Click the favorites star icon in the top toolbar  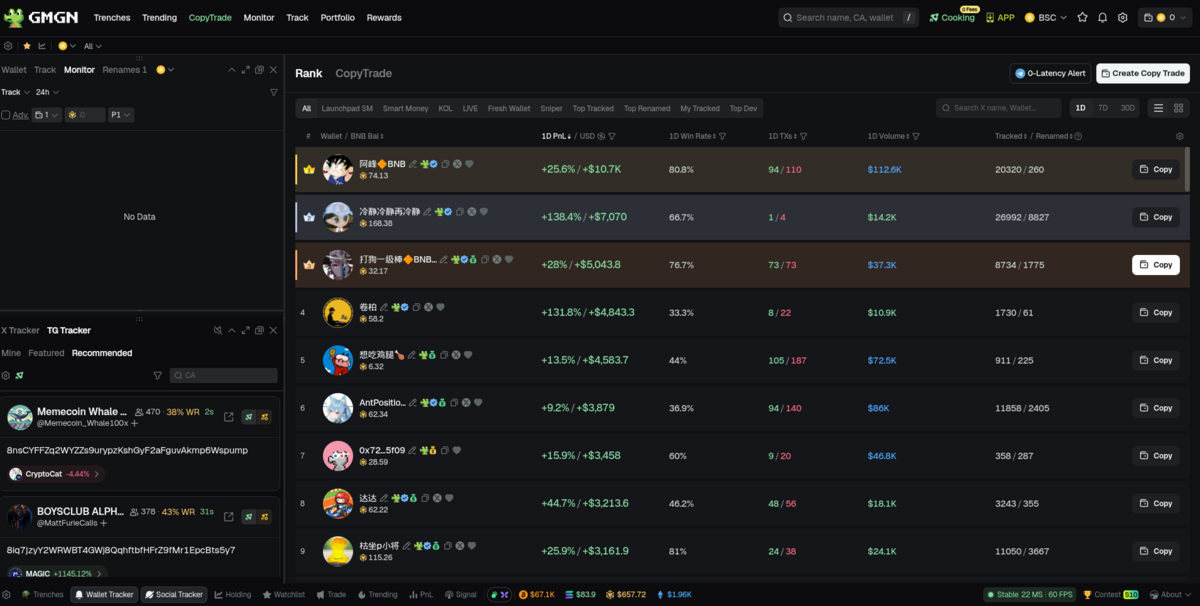click(27, 46)
